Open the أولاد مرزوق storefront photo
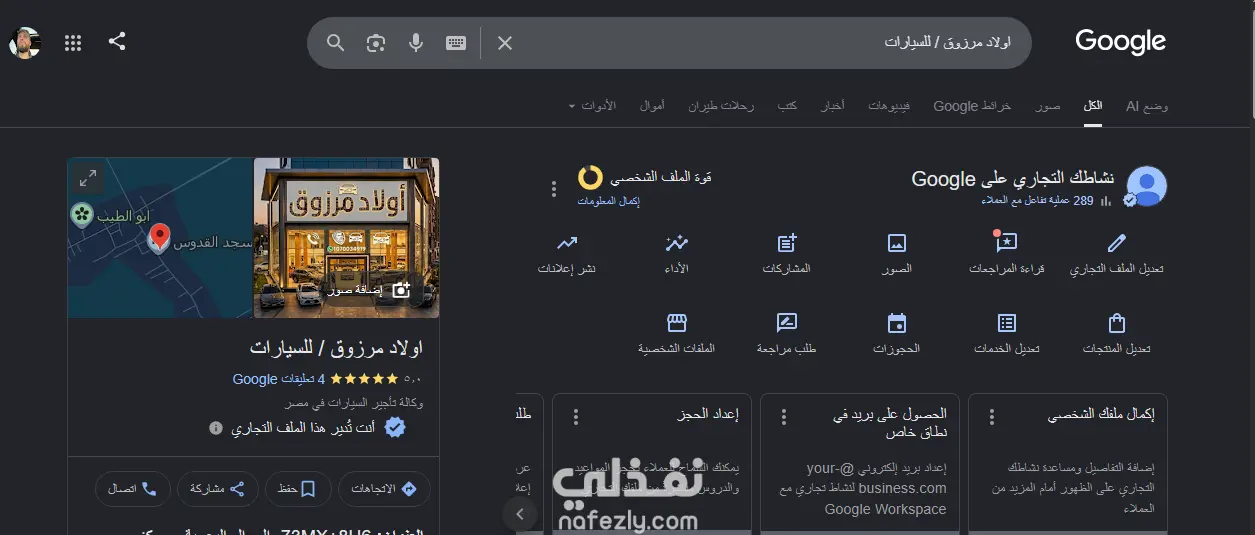The height and width of the screenshot is (535, 1255). [x=346, y=238]
